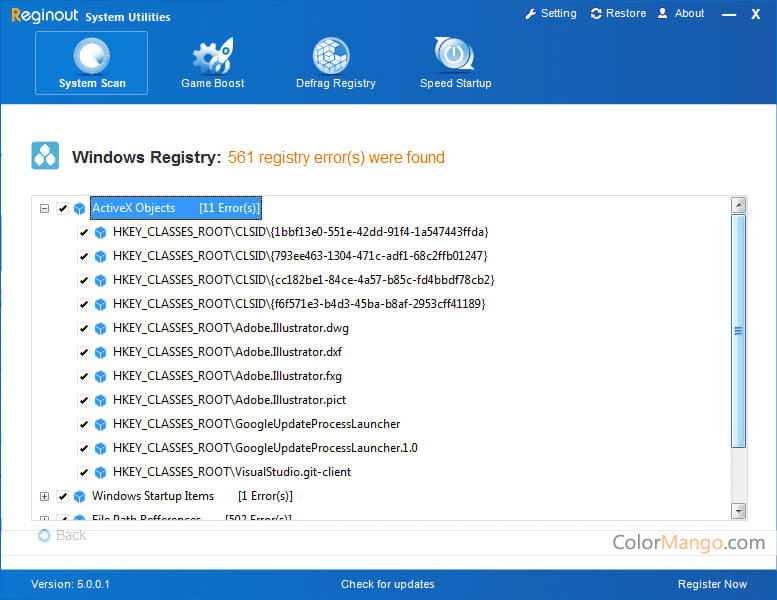Uncheck the GoogleUpdateProcessLauncher checkbox
Image resolution: width=777 pixels, height=600 pixels.
click(x=83, y=424)
